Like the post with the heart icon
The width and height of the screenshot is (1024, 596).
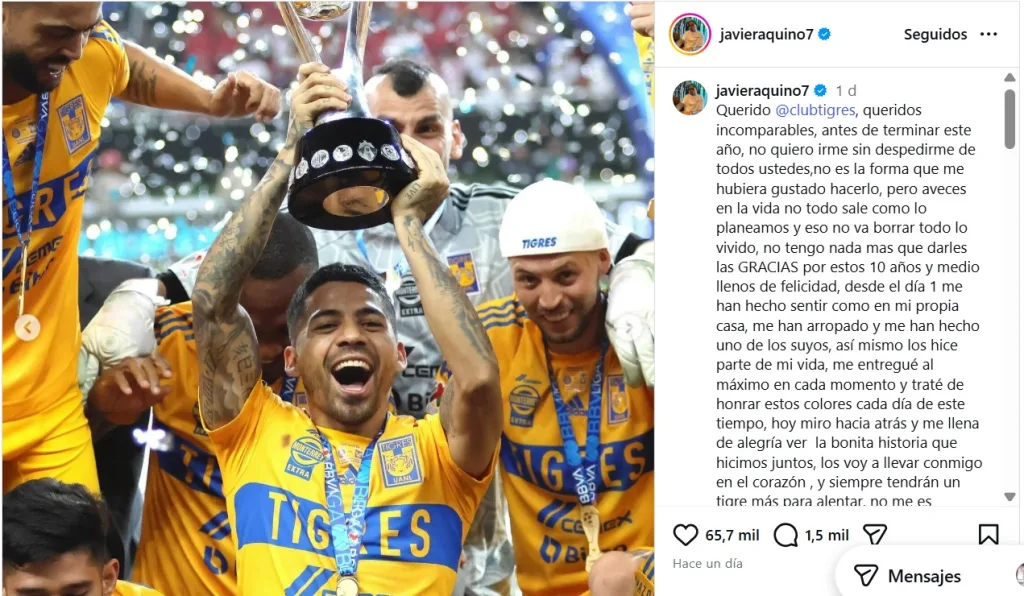pos(685,535)
